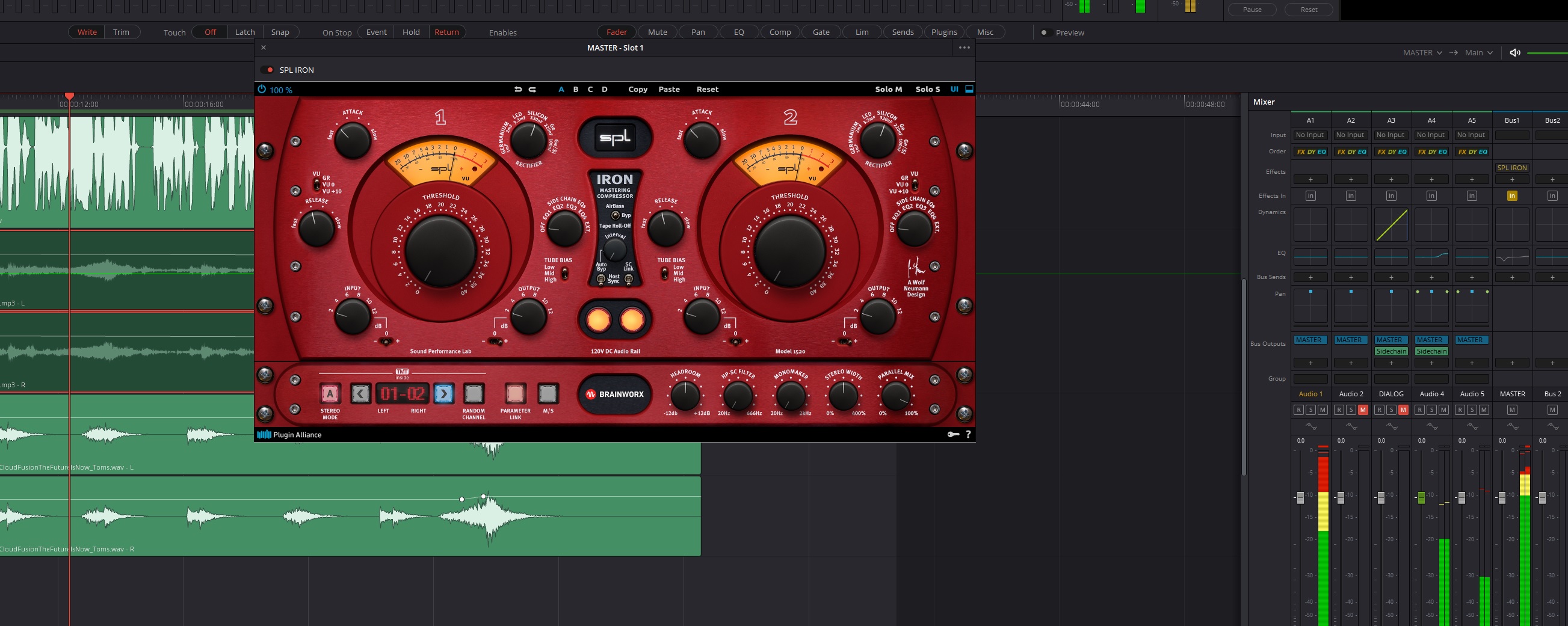Solo the Audio 1 channel
The width and height of the screenshot is (1568, 626).
pos(1310,410)
